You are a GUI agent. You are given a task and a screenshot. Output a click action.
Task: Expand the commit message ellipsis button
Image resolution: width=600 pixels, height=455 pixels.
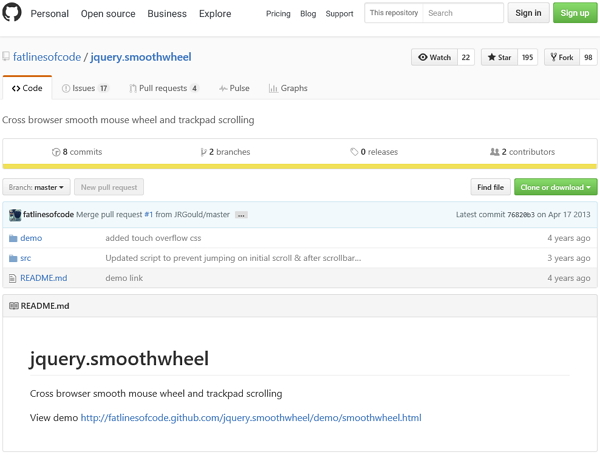(241, 215)
